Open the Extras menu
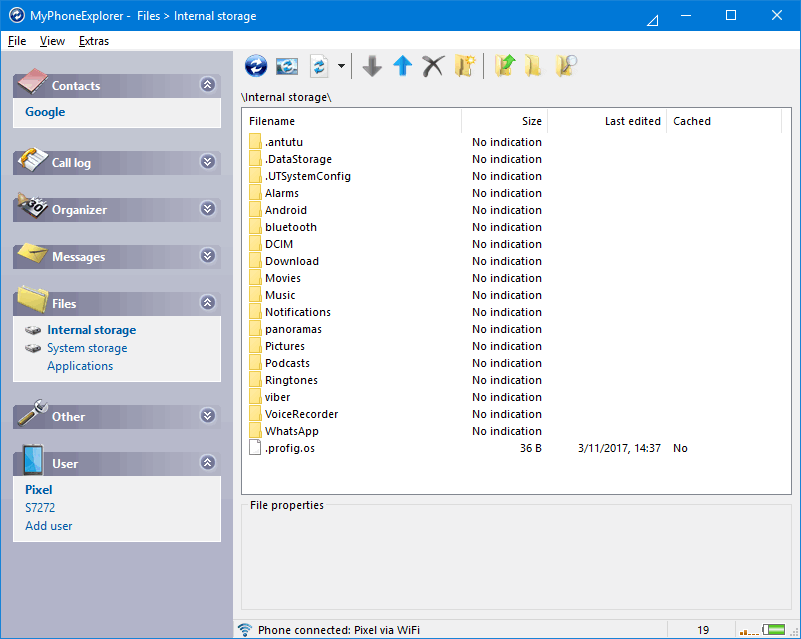The width and height of the screenshot is (801, 639). coord(93,41)
